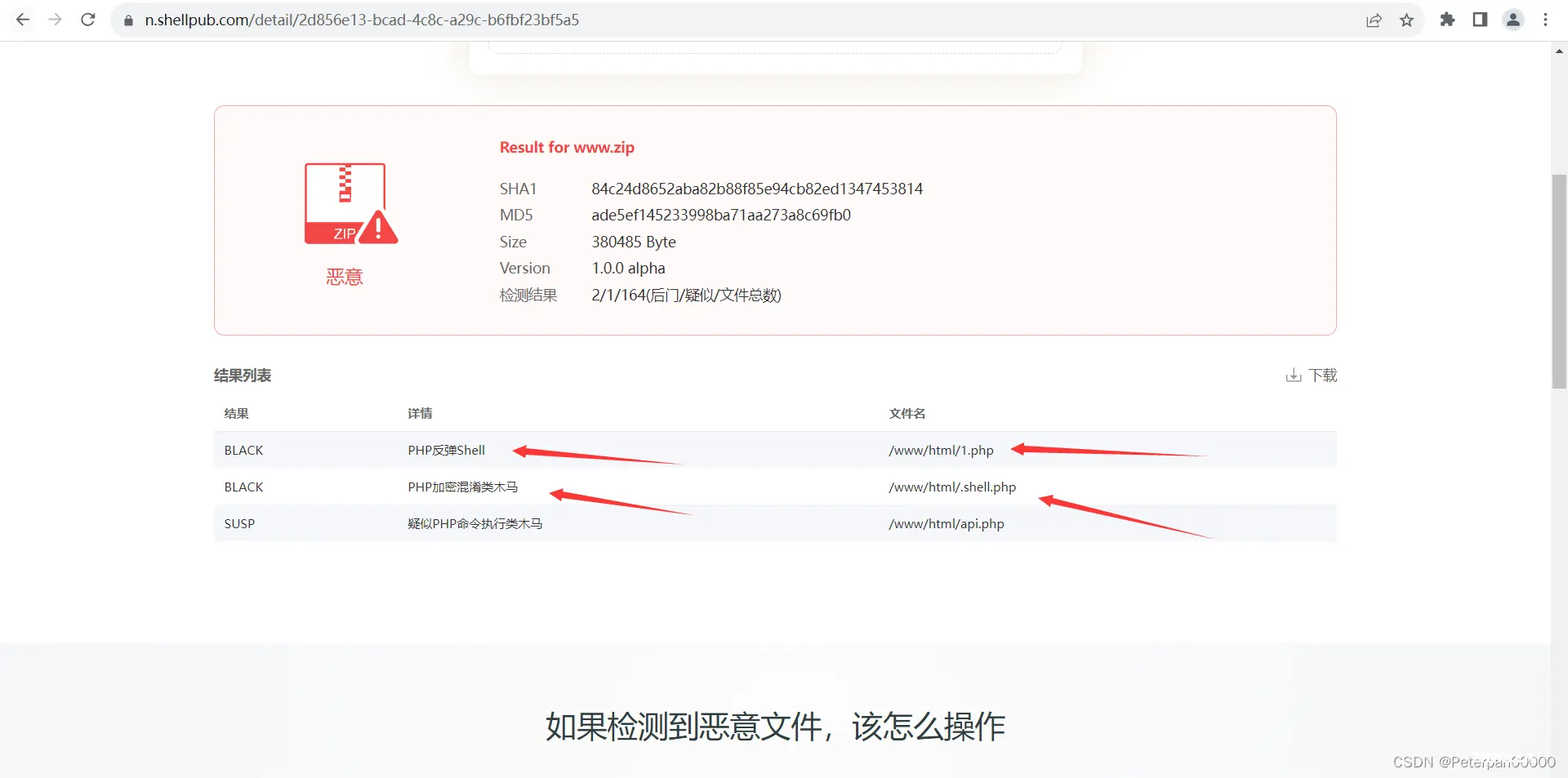Click the 2/1/164 detection result text

(x=686, y=295)
